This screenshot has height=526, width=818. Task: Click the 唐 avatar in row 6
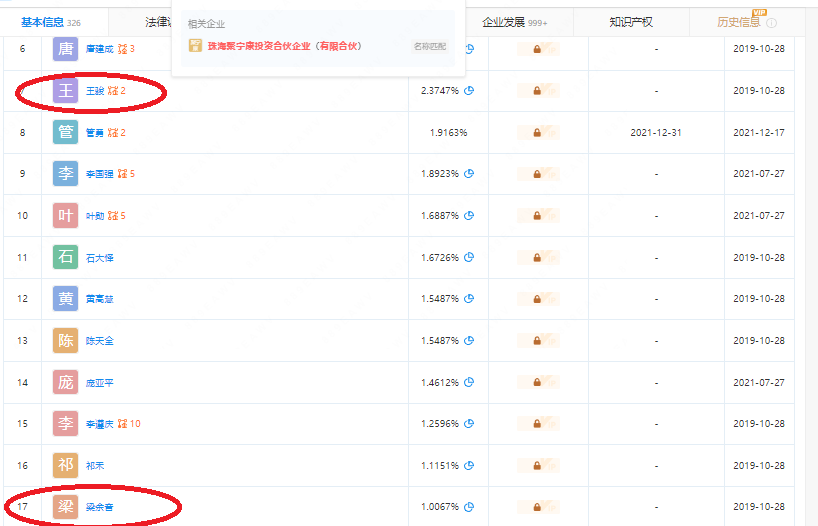pyautogui.click(x=65, y=48)
